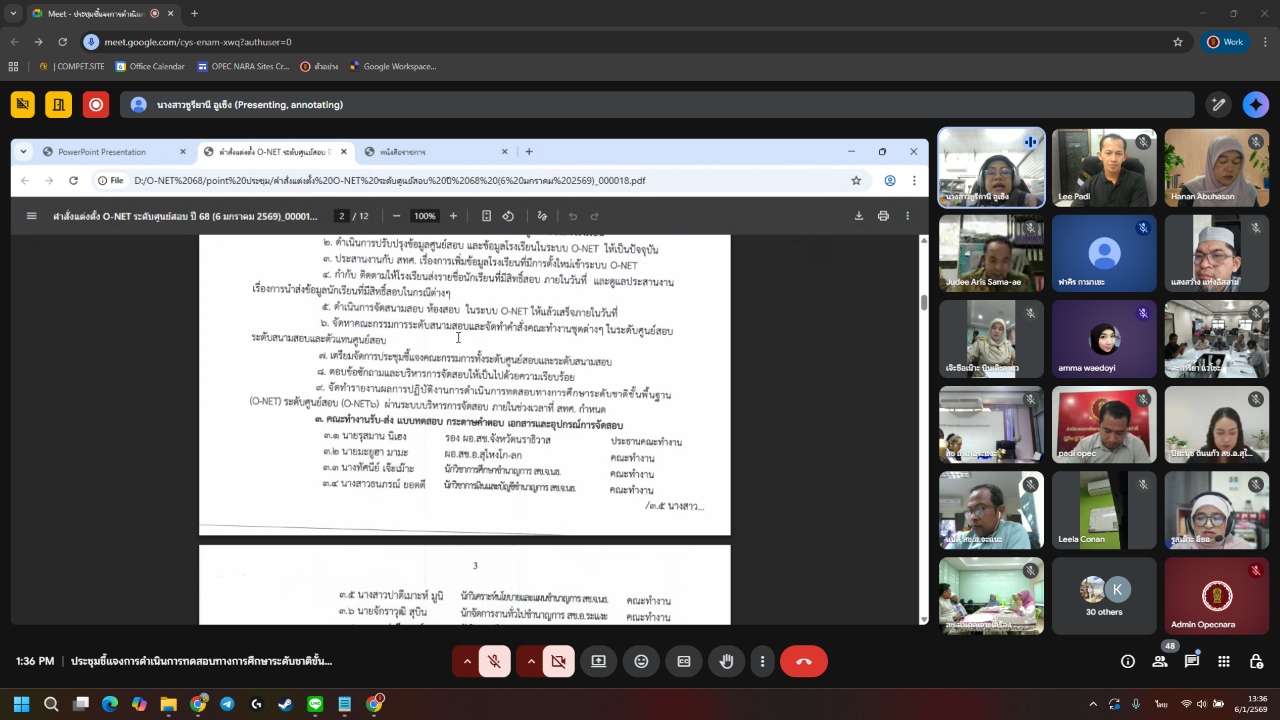Open the meeting details info icon
This screenshot has height=720, width=1280.
1128,661
